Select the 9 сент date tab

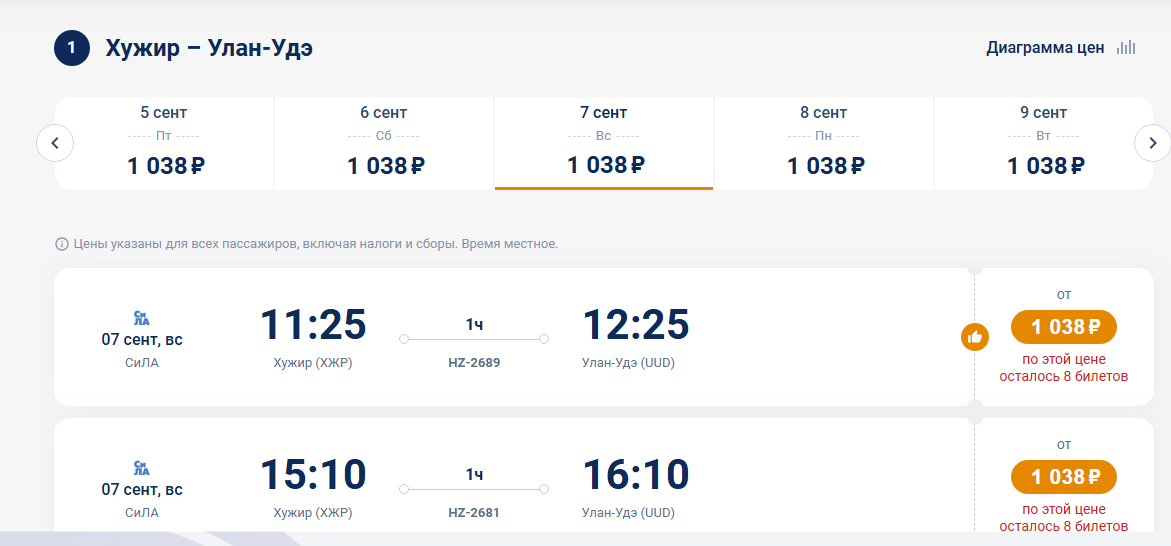pos(1044,143)
